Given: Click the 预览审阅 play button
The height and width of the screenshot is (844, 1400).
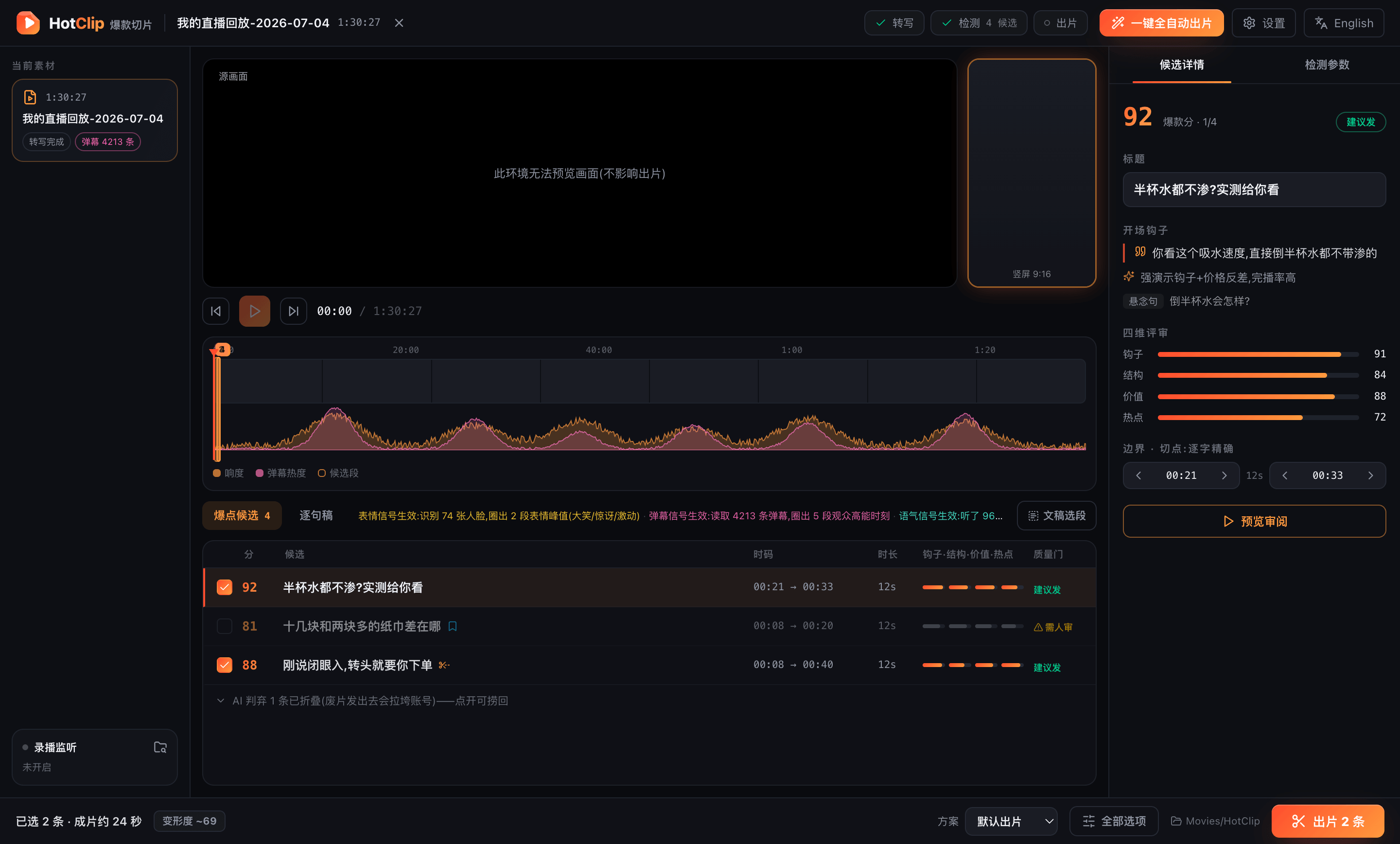Looking at the screenshot, I should point(1254,521).
